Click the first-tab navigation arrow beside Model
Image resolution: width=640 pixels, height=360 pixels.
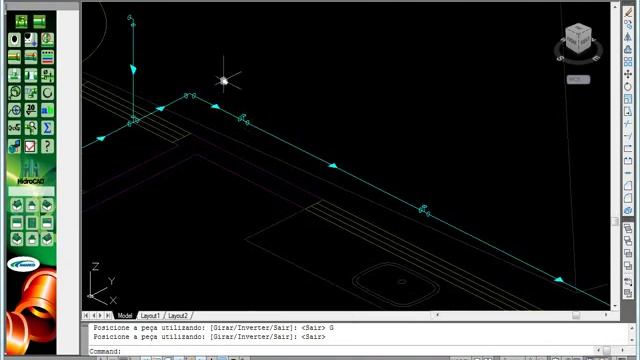[x=86, y=316]
